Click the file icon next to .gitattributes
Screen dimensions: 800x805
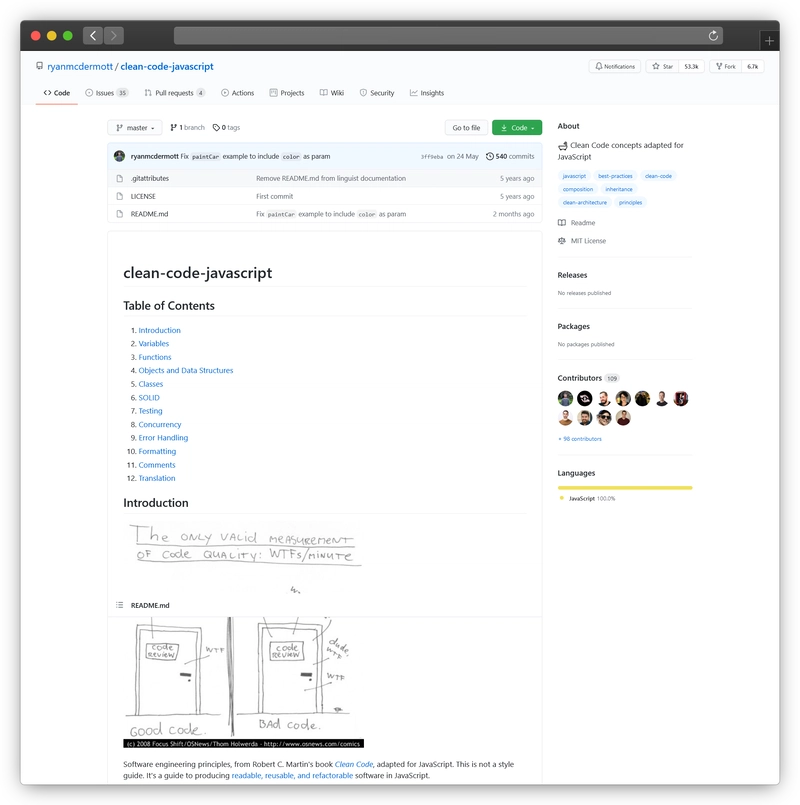coord(120,178)
